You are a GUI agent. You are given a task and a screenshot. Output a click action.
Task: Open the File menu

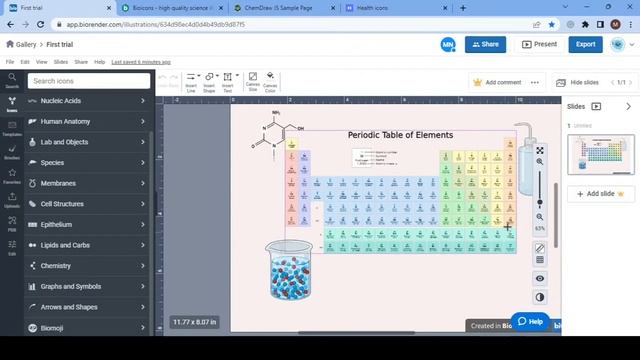point(10,62)
